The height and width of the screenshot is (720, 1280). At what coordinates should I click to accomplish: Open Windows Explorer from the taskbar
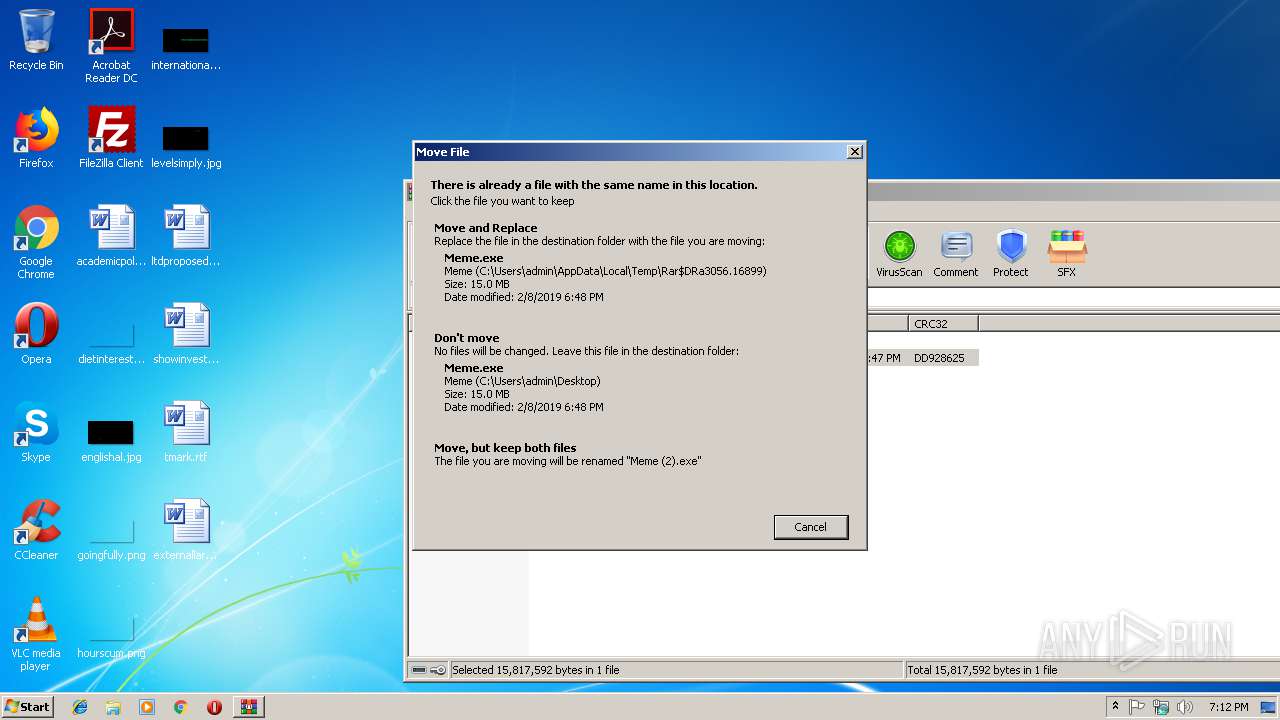[x=113, y=707]
